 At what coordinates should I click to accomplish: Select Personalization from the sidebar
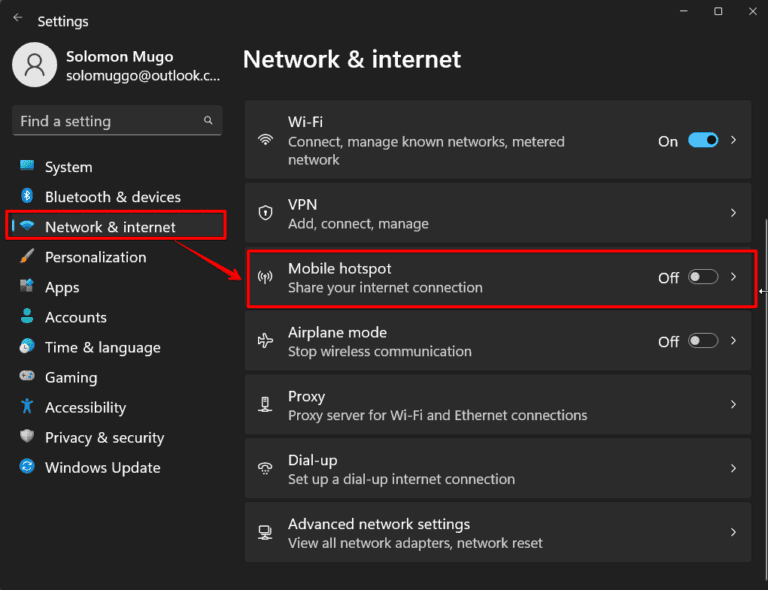(x=95, y=257)
